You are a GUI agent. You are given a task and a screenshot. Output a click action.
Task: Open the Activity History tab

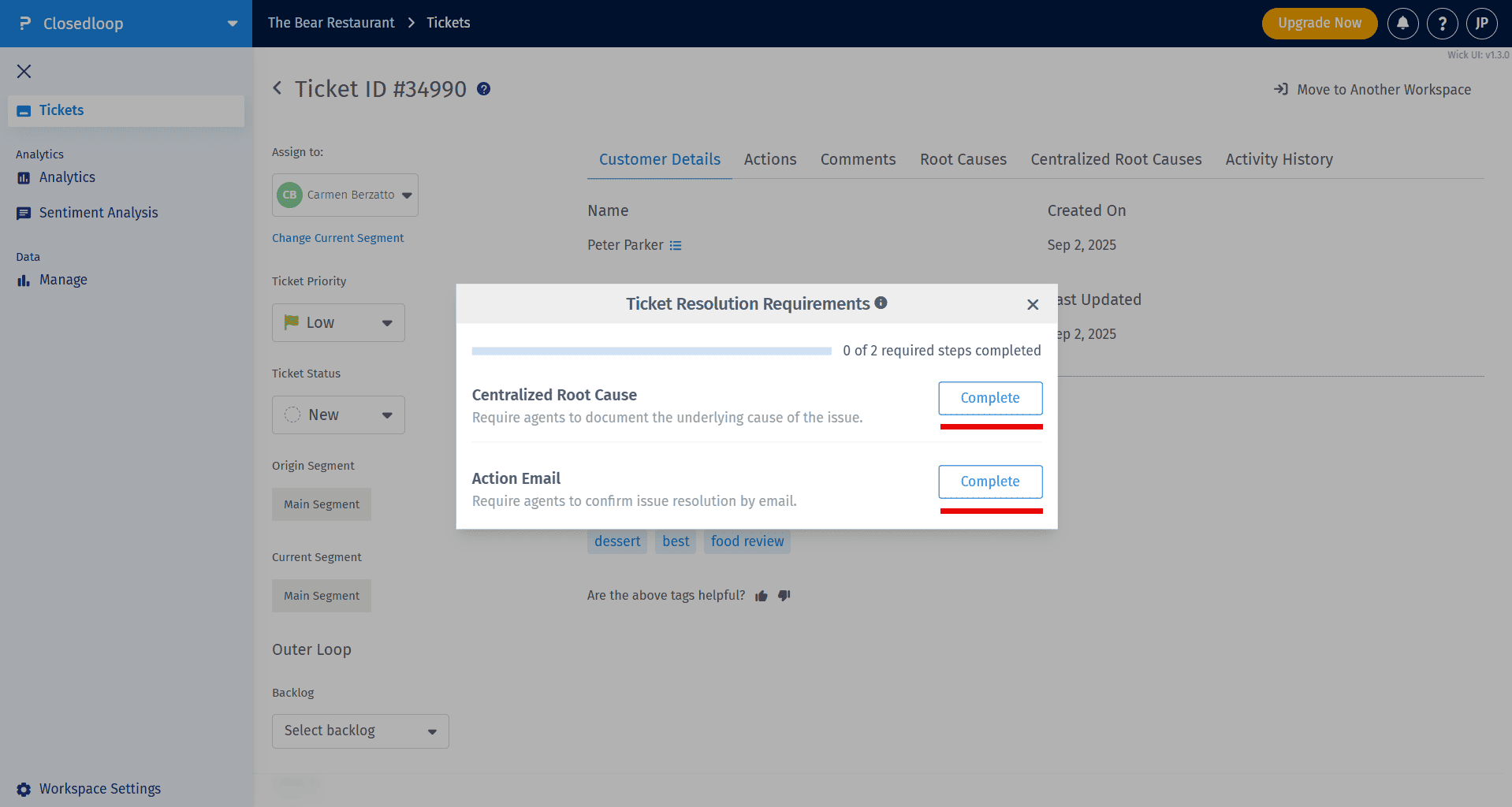coord(1279,159)
